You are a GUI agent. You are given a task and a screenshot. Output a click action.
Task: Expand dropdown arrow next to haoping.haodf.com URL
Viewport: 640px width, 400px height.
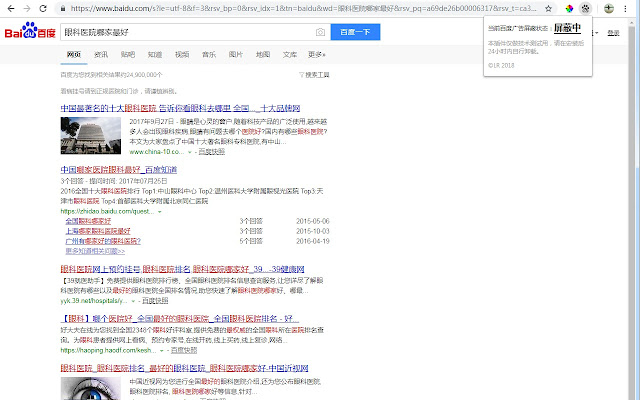click(162, 350)
